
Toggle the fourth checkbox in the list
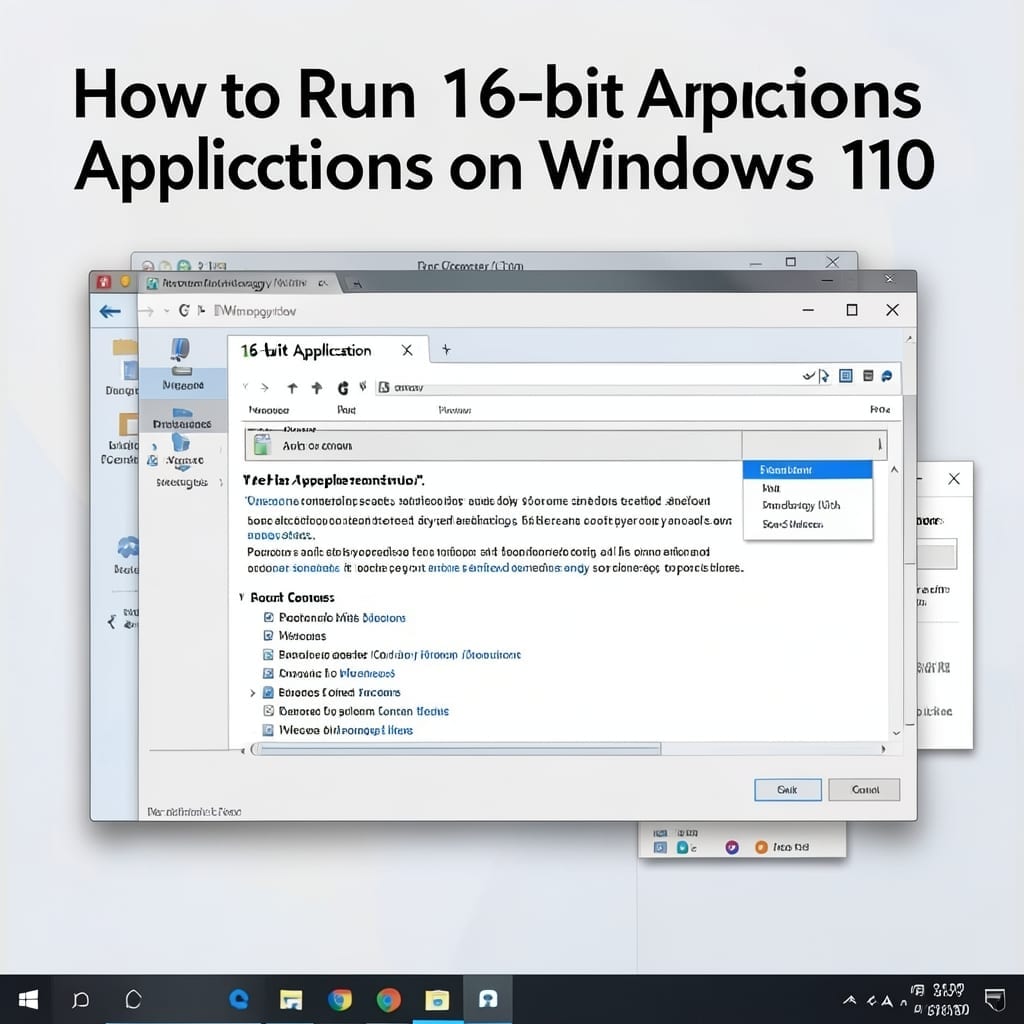(x=268, y=673)
